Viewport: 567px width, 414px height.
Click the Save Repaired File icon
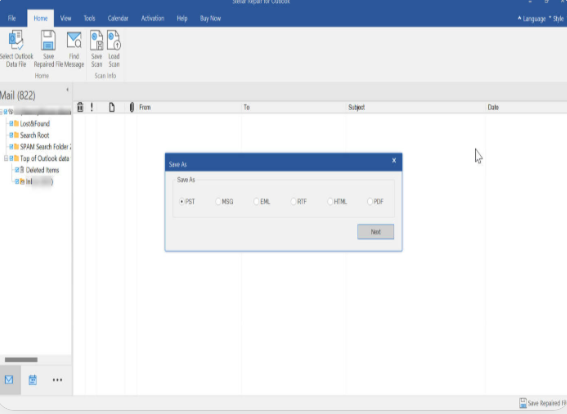48,40
